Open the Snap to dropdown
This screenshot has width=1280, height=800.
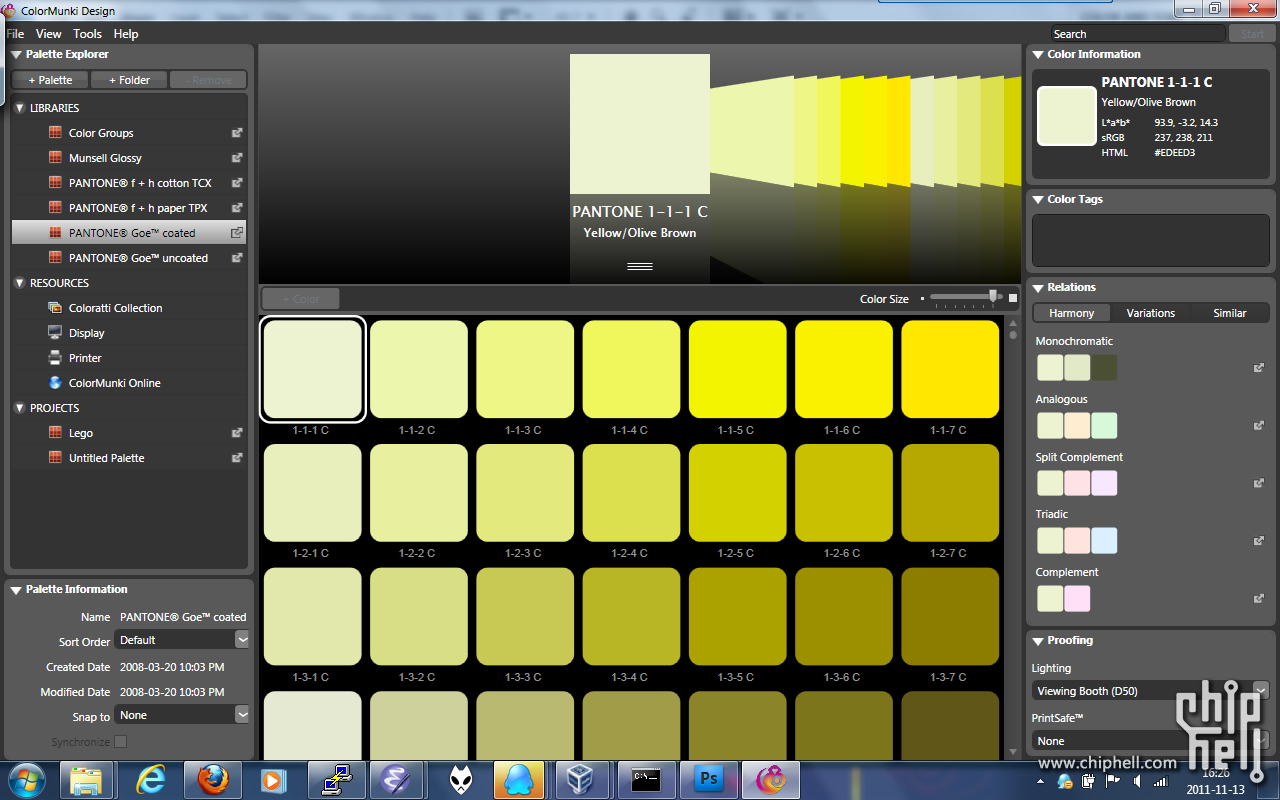click(x=182, y=715)
